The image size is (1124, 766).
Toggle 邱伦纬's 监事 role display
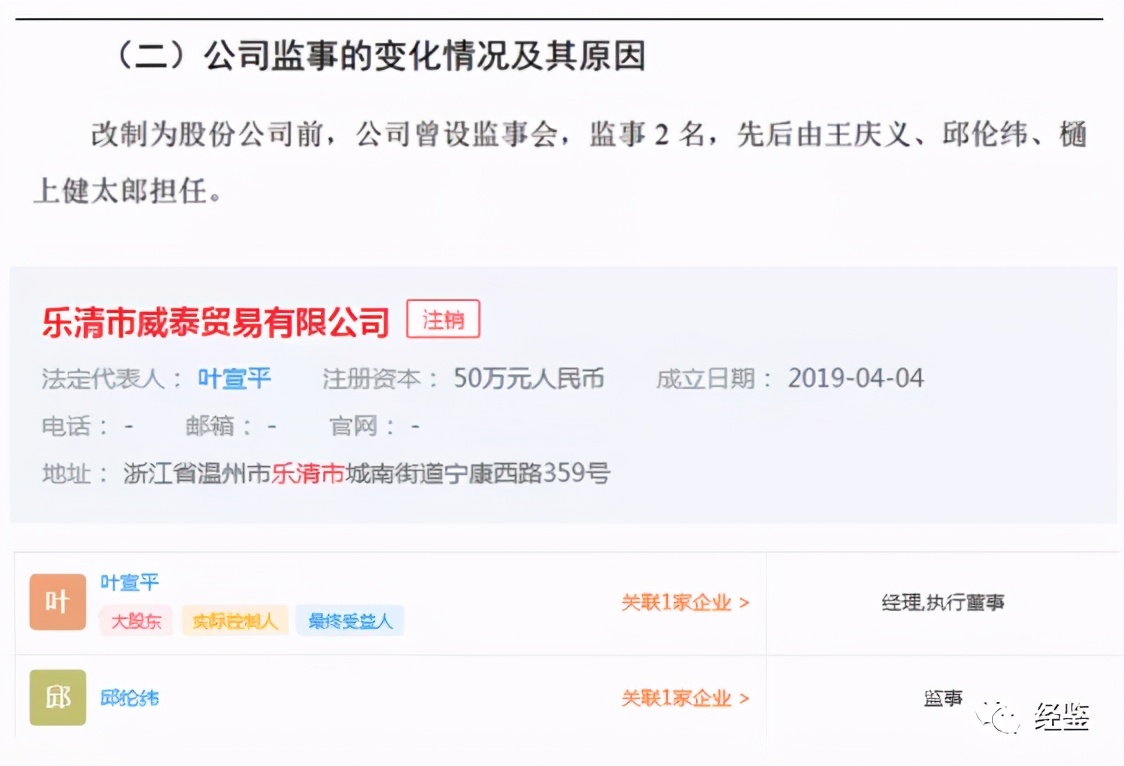click(941, 698)
